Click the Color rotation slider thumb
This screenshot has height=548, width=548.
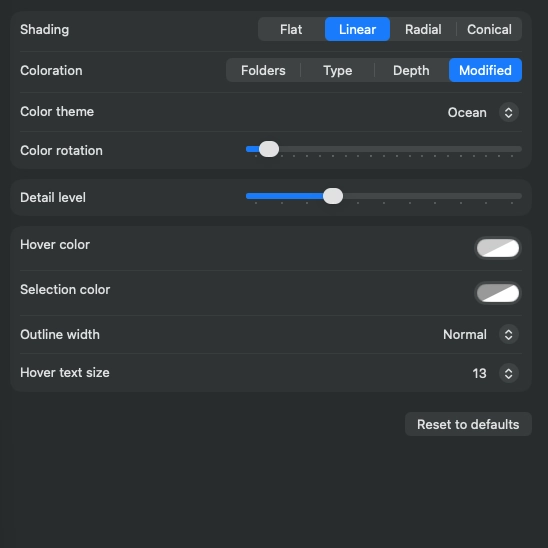pos(269,150)
